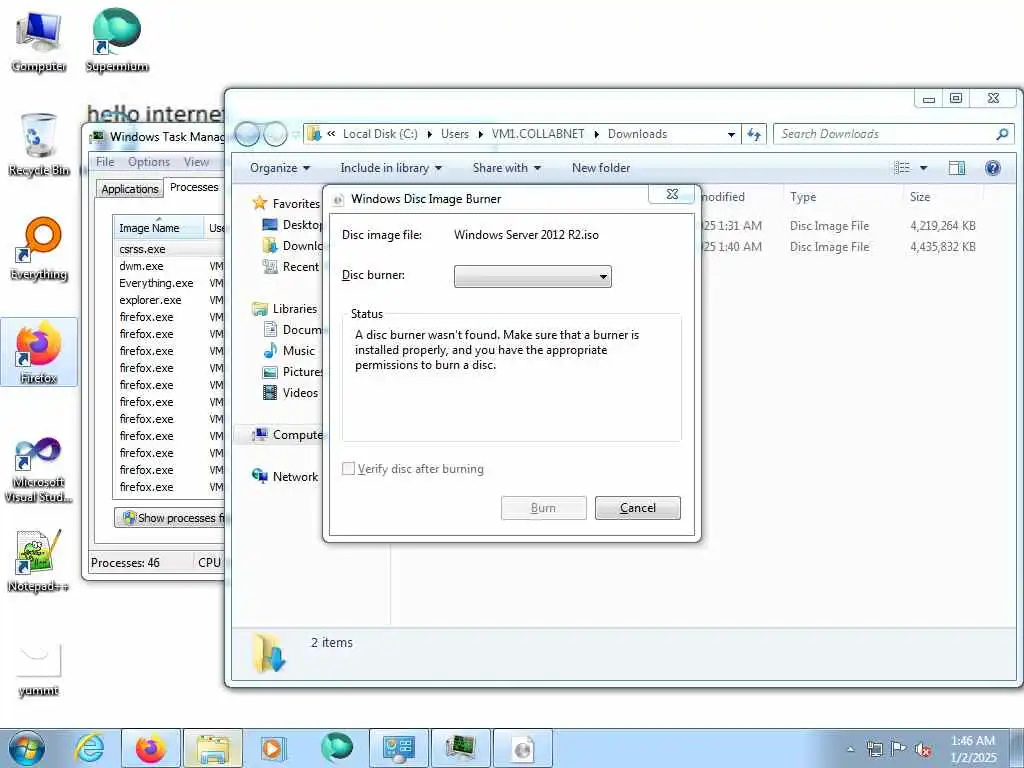Sort by the Image Name column header

[x=158, y=228]
